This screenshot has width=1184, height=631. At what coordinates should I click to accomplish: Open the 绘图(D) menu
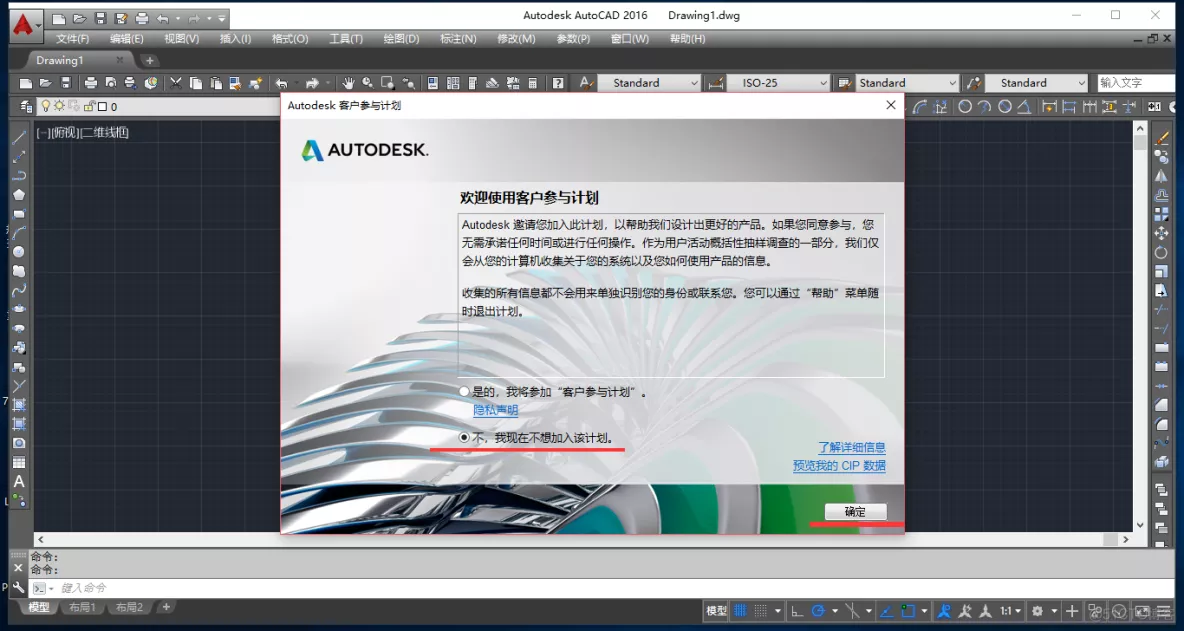[401, 38]
